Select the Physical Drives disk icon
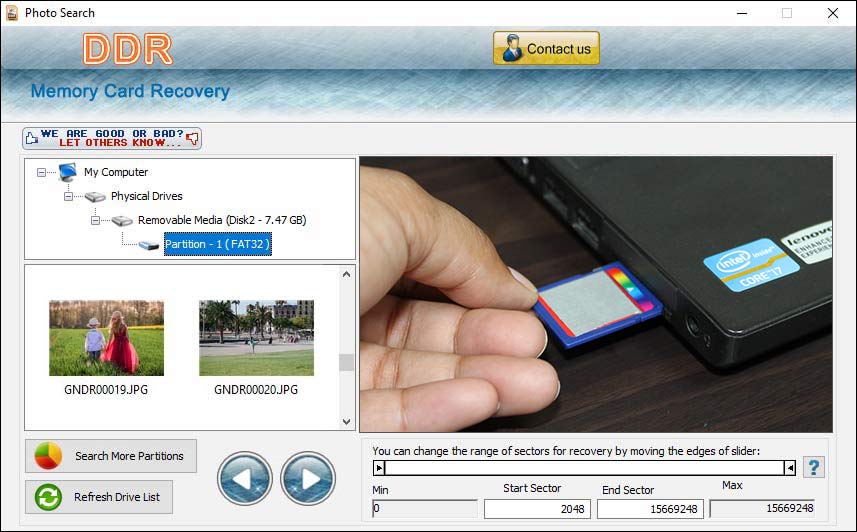This screenshot has height=532, width=857. (x=95, y=196)
